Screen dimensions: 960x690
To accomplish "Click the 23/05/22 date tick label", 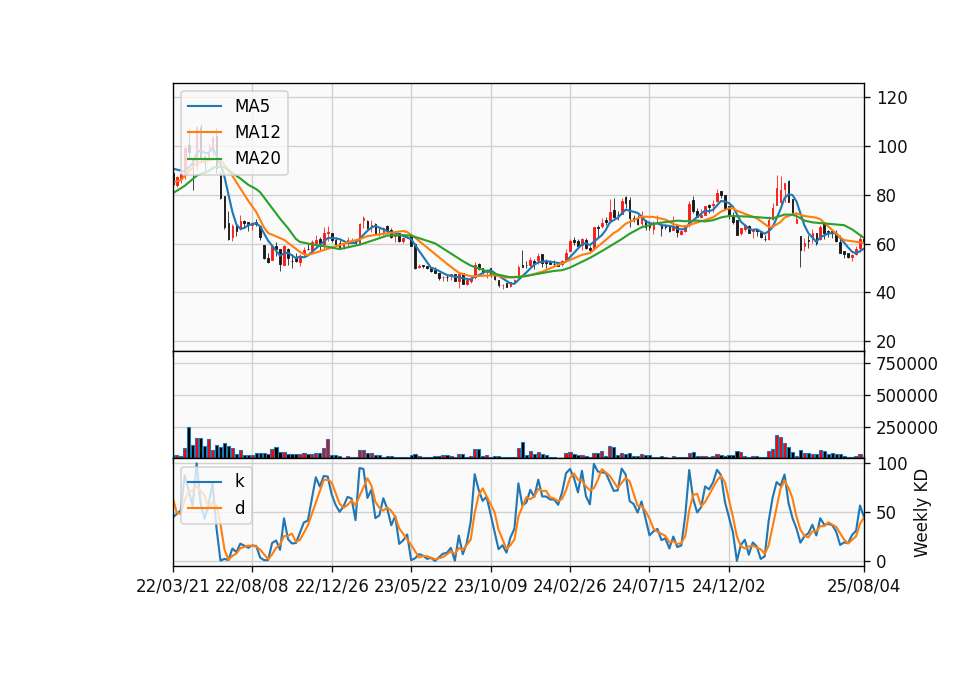I will [411, 586].
